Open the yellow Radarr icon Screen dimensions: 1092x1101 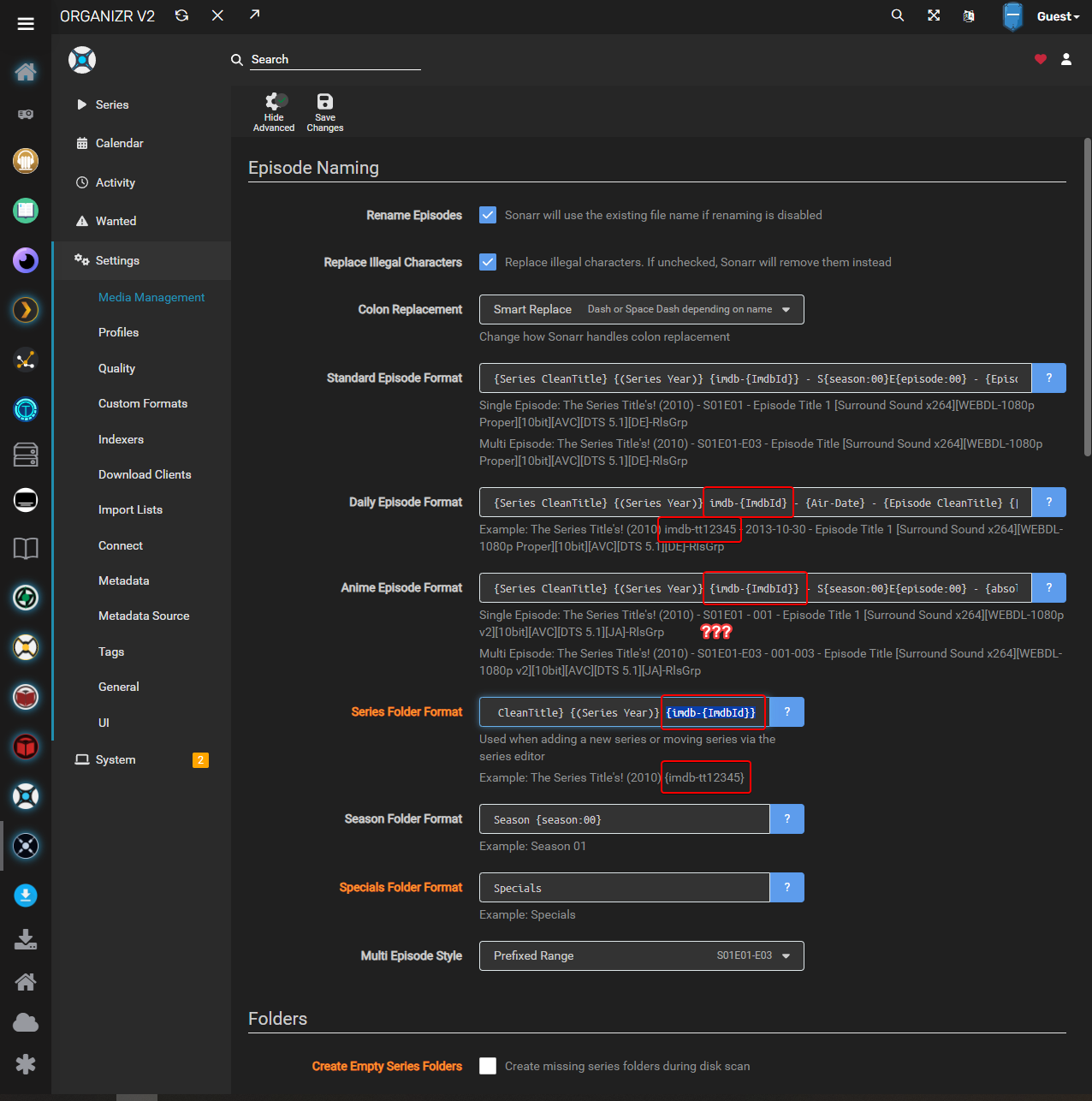pyautogui.click(x=26, y=647)
